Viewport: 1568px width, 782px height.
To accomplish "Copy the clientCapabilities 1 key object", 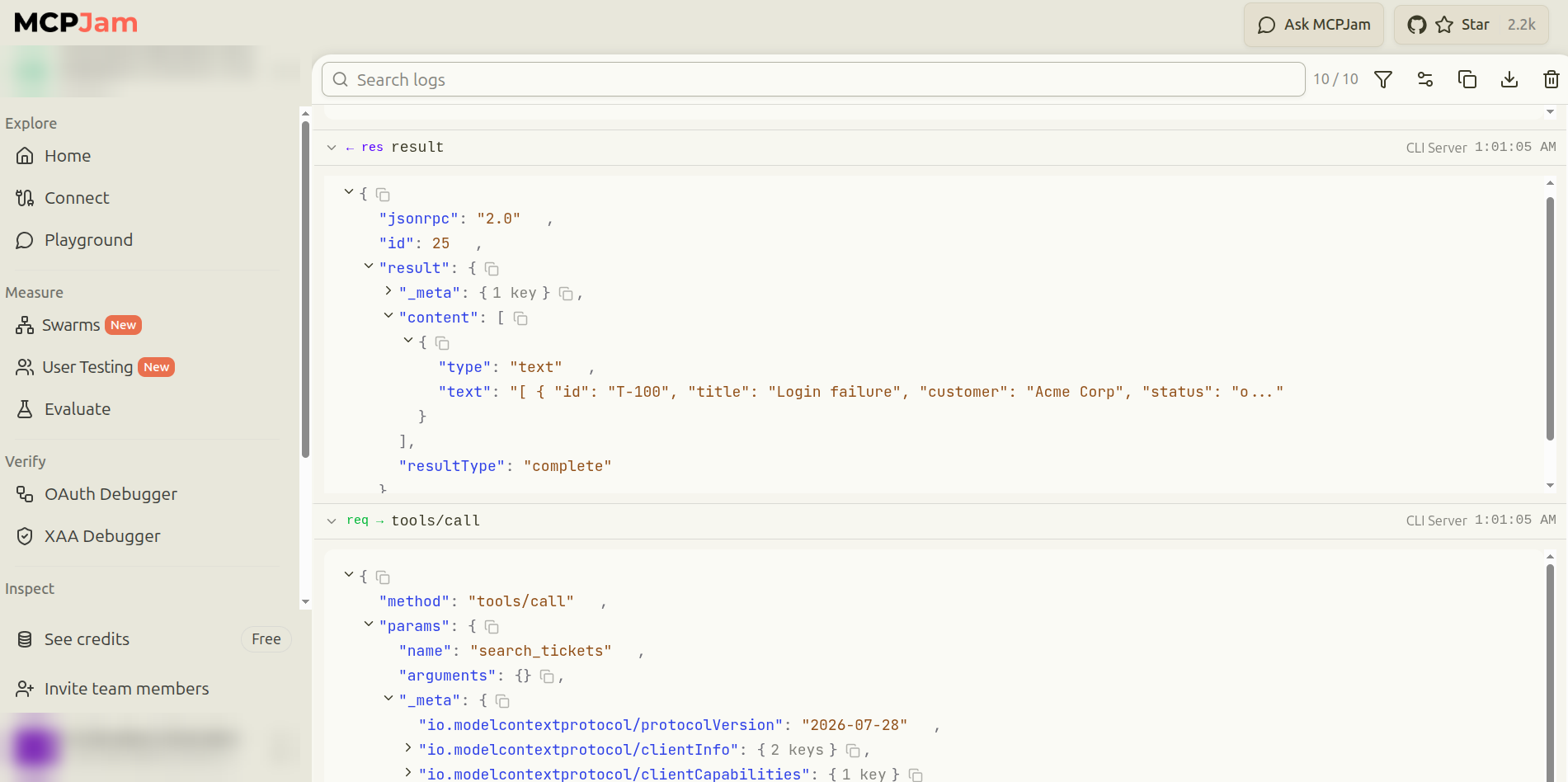I will click(x=916, y=775).
